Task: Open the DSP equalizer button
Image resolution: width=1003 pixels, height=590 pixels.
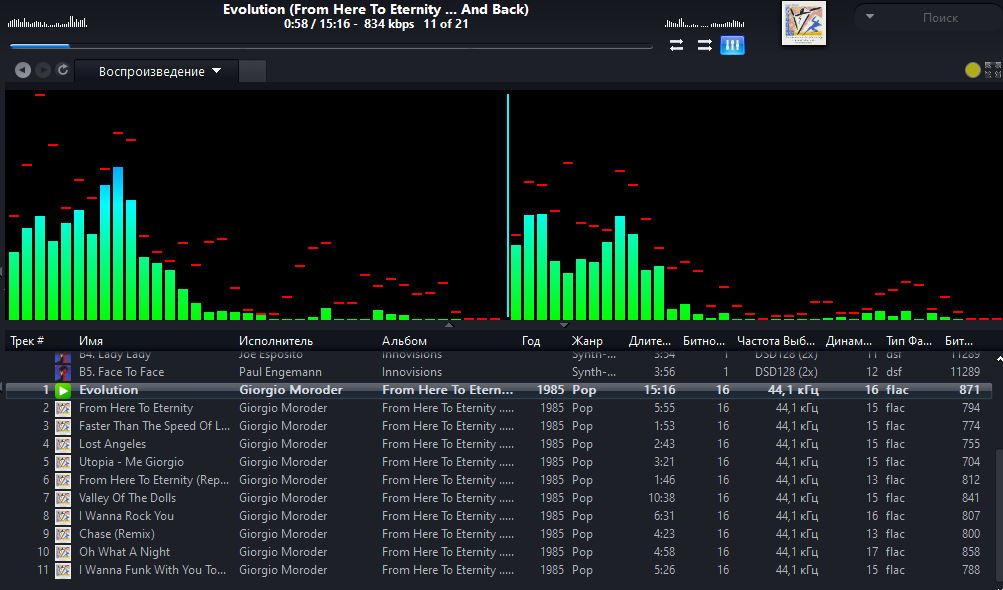Action: point(732,45)
